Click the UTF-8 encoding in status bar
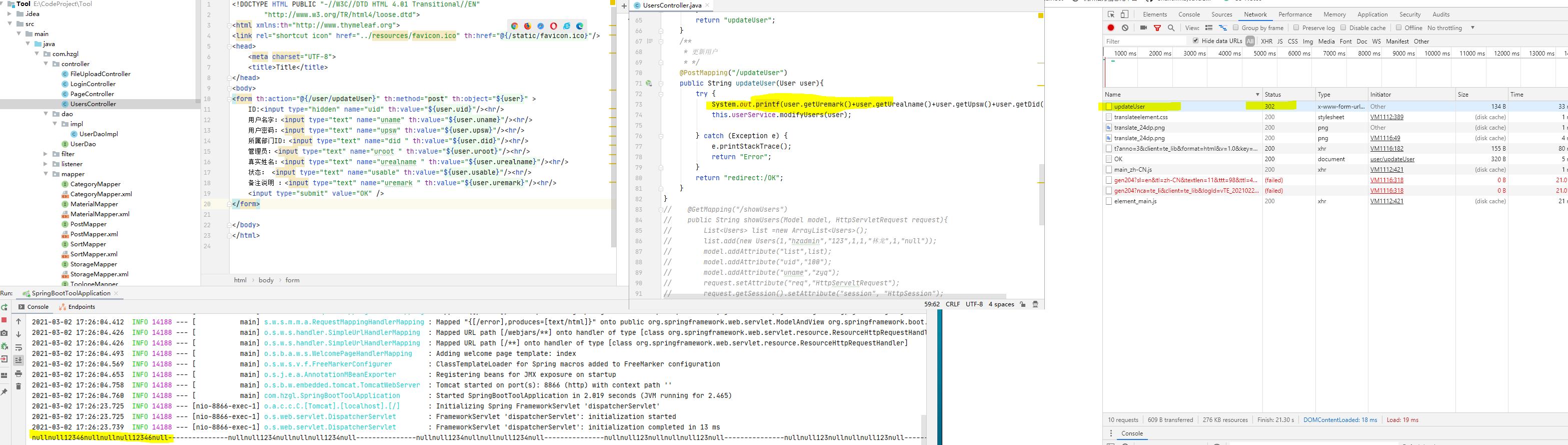This screenshot has height=445, width=1568. coord(974,304)
